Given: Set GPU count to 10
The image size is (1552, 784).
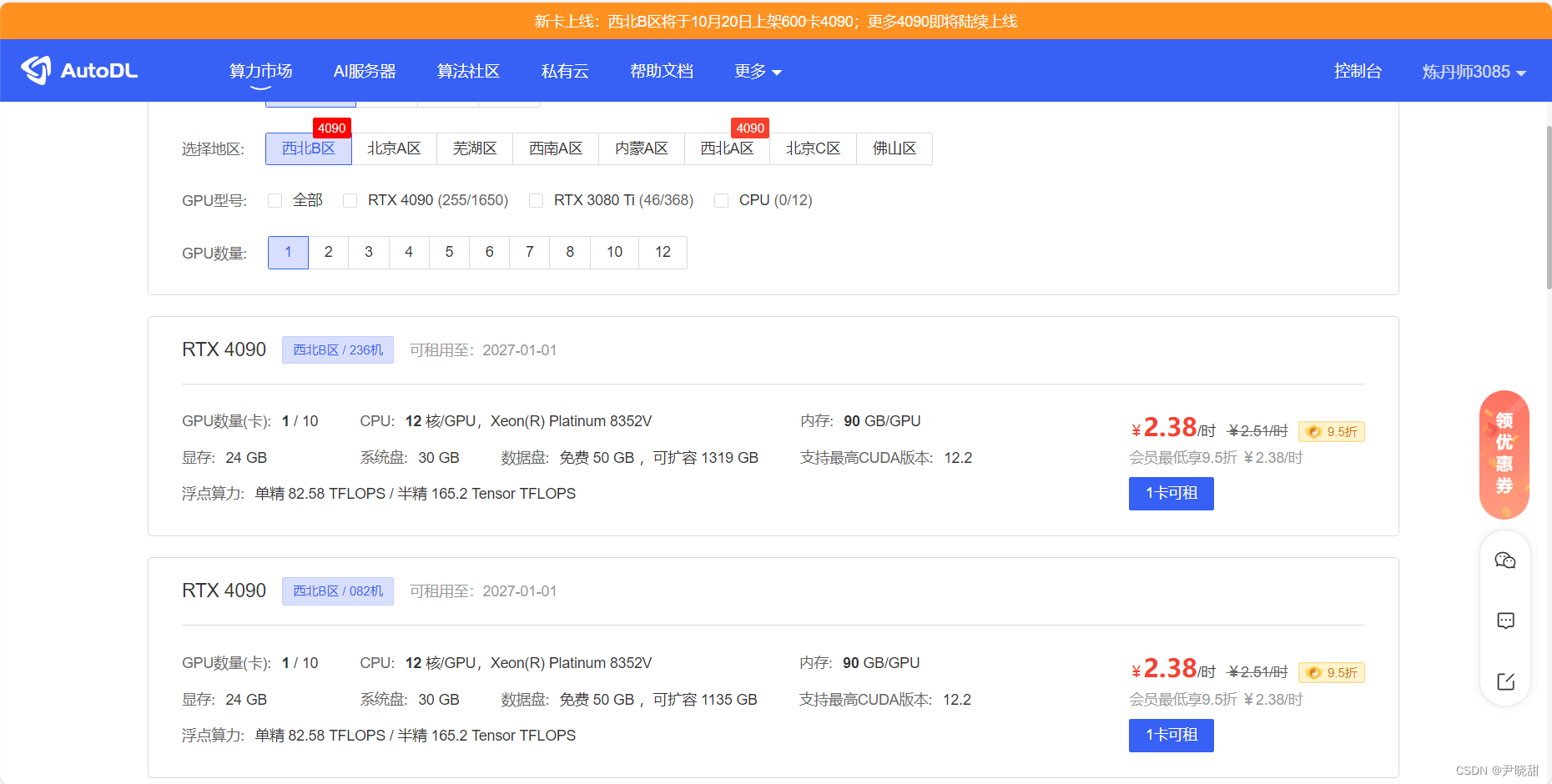Looking at the screenshot, I should pos(615,252).
